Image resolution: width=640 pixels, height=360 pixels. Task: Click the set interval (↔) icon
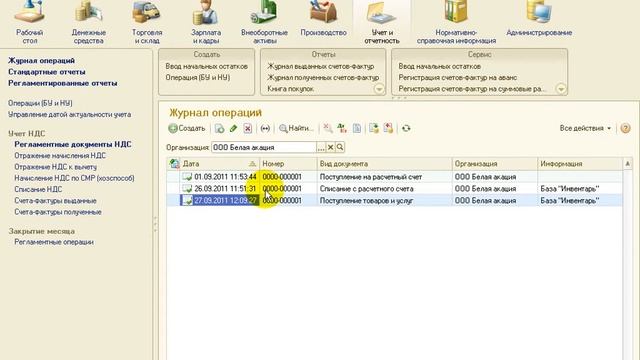pos(265,129)
